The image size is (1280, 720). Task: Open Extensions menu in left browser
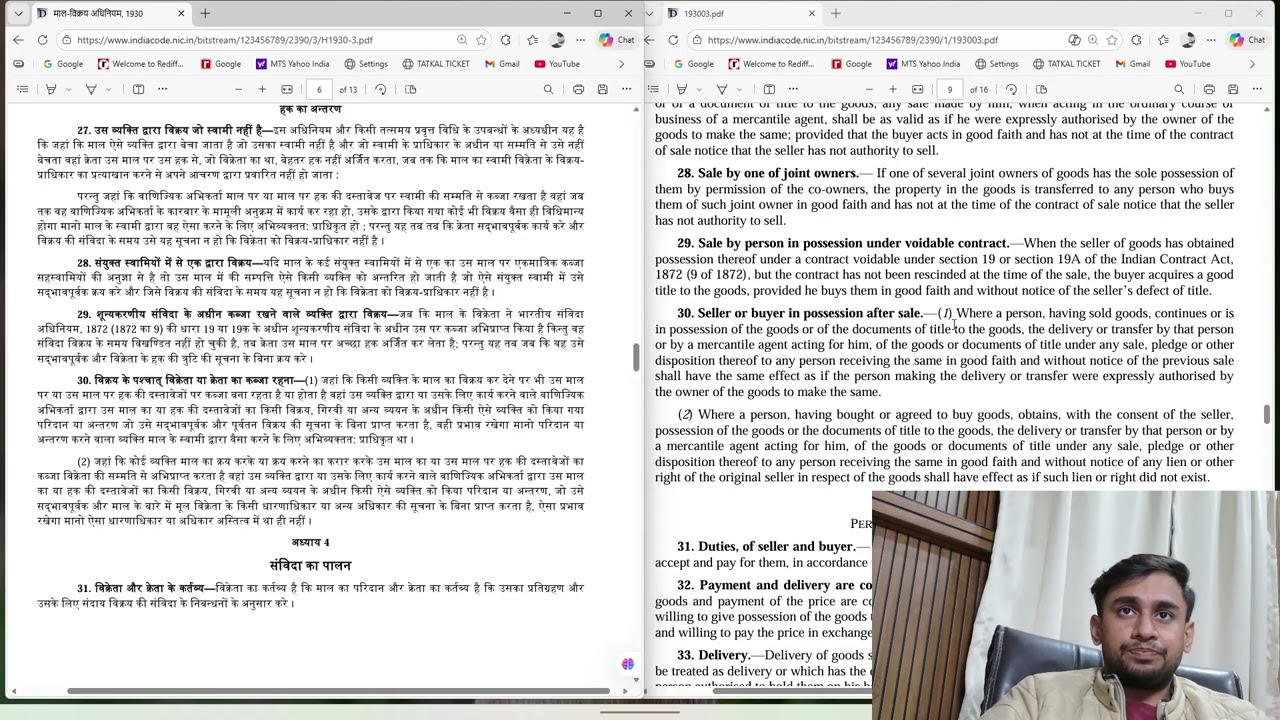pos(505,40)
